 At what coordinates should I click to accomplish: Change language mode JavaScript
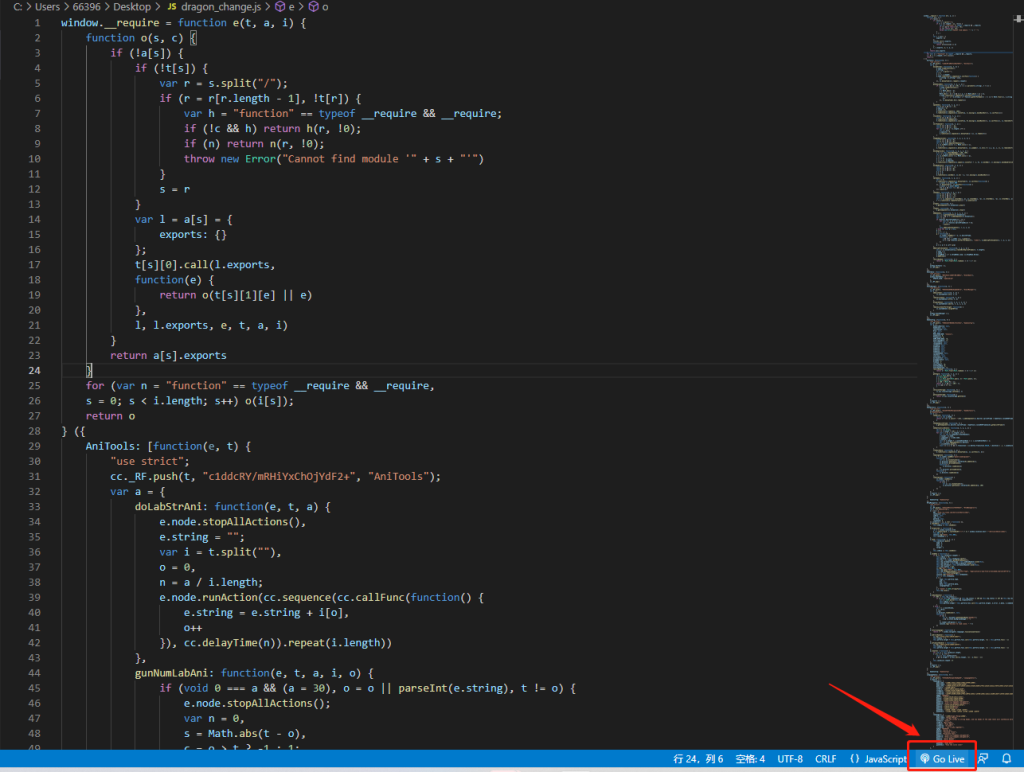pos(878,758)
